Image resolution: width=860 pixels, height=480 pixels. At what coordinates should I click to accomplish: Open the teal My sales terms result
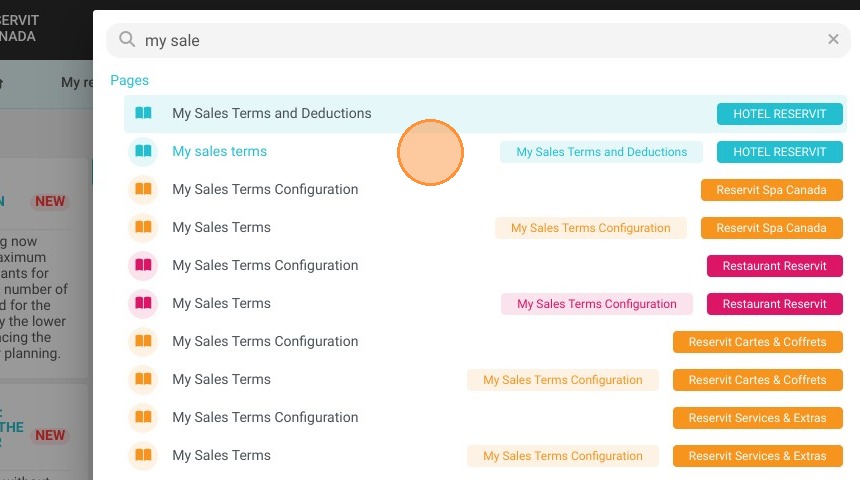[219, 151]
